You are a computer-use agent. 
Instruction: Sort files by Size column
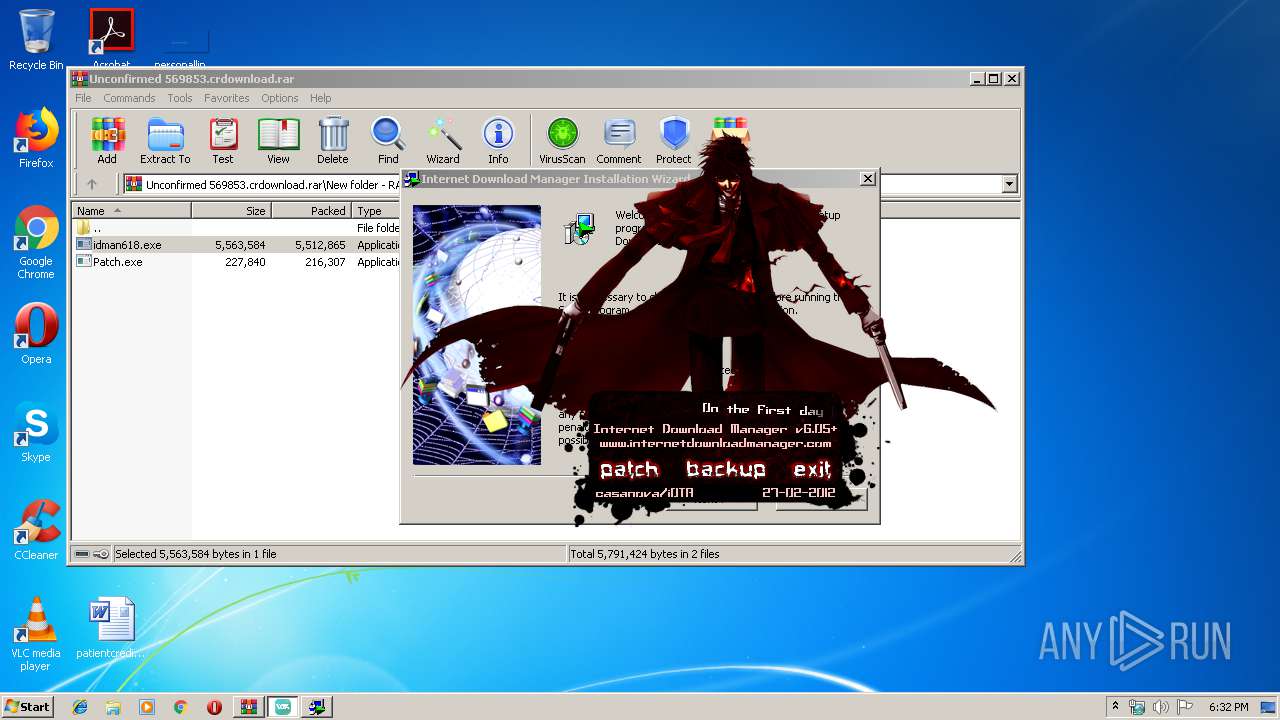231,211
